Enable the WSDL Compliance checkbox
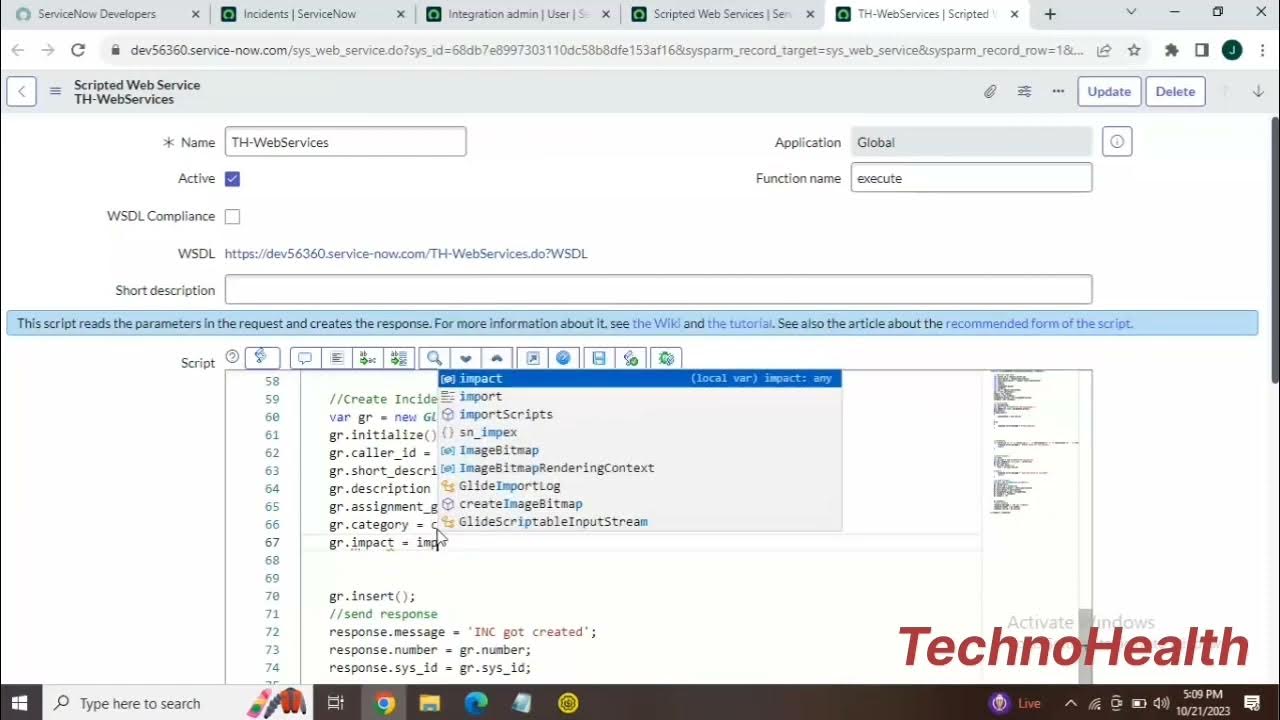Image resolution: width=1280 pixels, height=720 pixels. (x=232, y=216)
